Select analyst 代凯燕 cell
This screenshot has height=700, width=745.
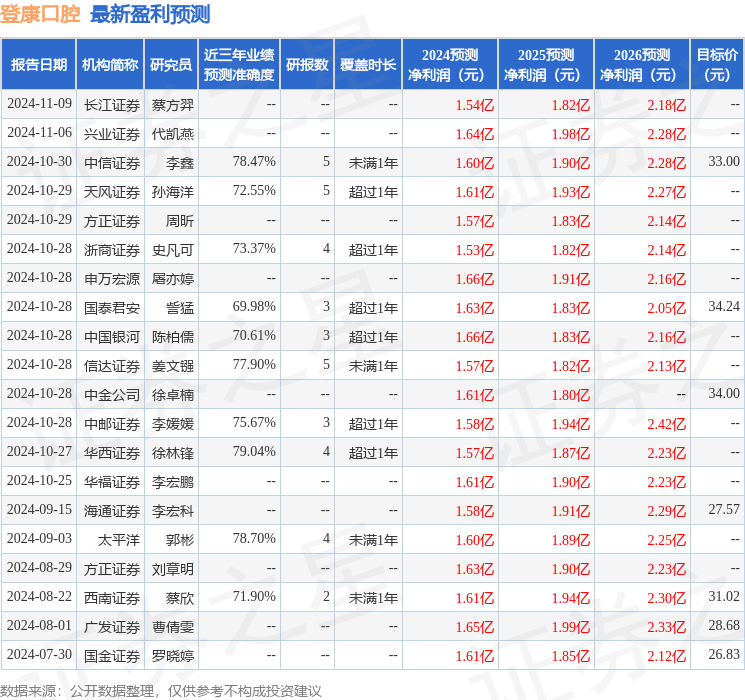pyautogui.click(x=173, y=134)
